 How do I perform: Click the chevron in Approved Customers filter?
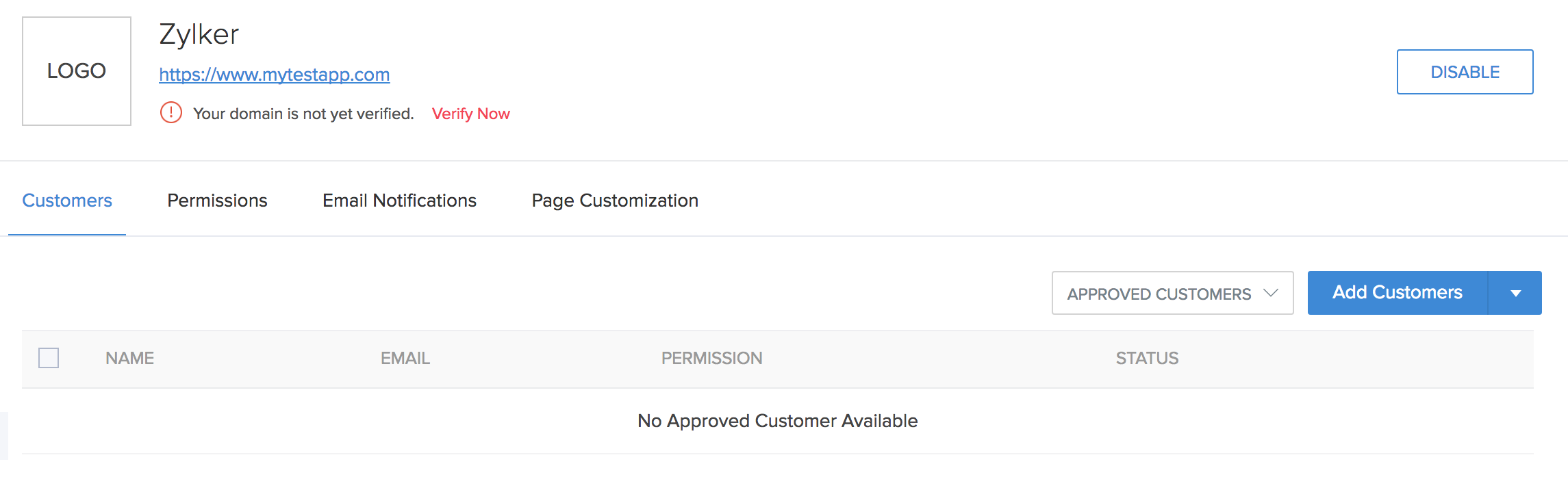click(x=1271, y=293)
